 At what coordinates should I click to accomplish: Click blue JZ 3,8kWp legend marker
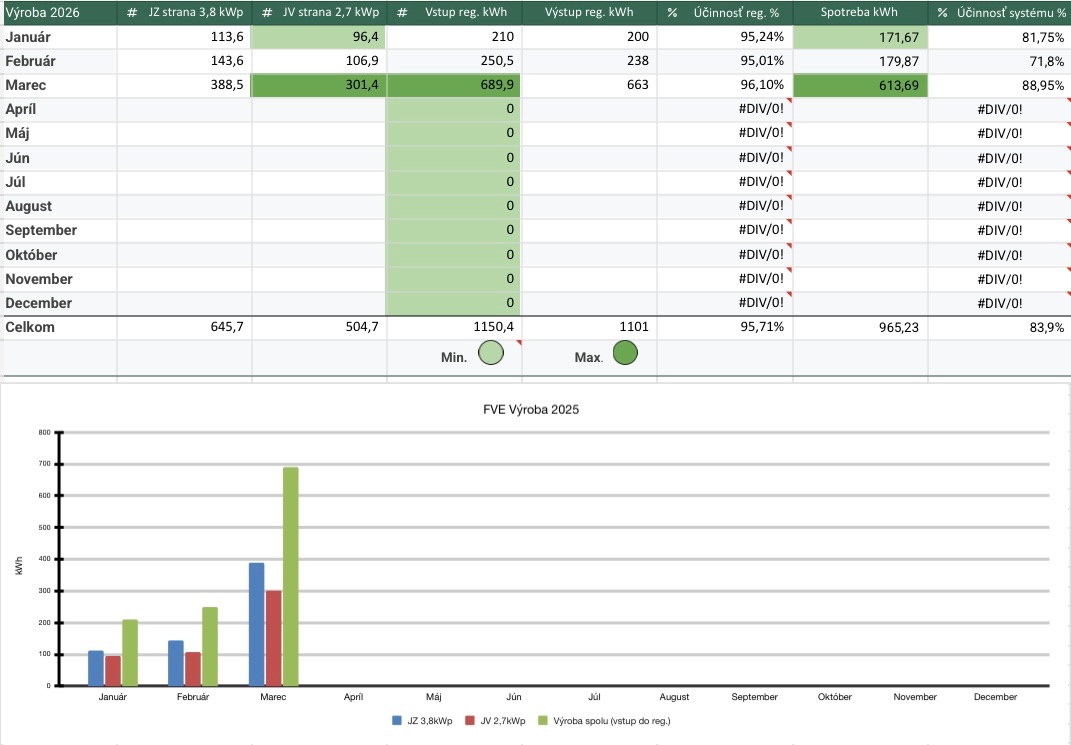(398, 720)
